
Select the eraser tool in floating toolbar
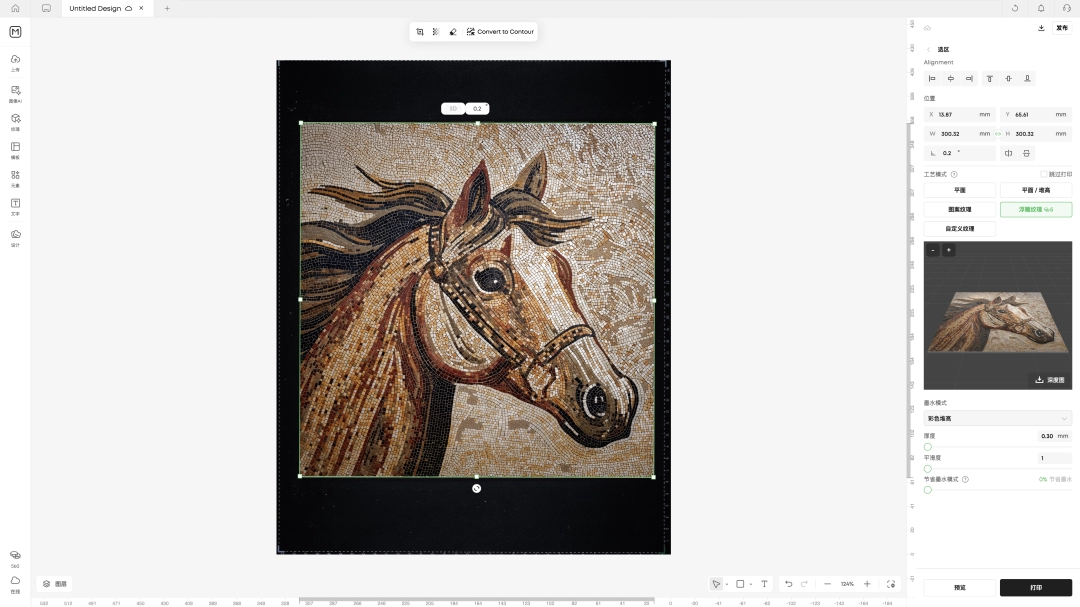[x=453, y=32]
